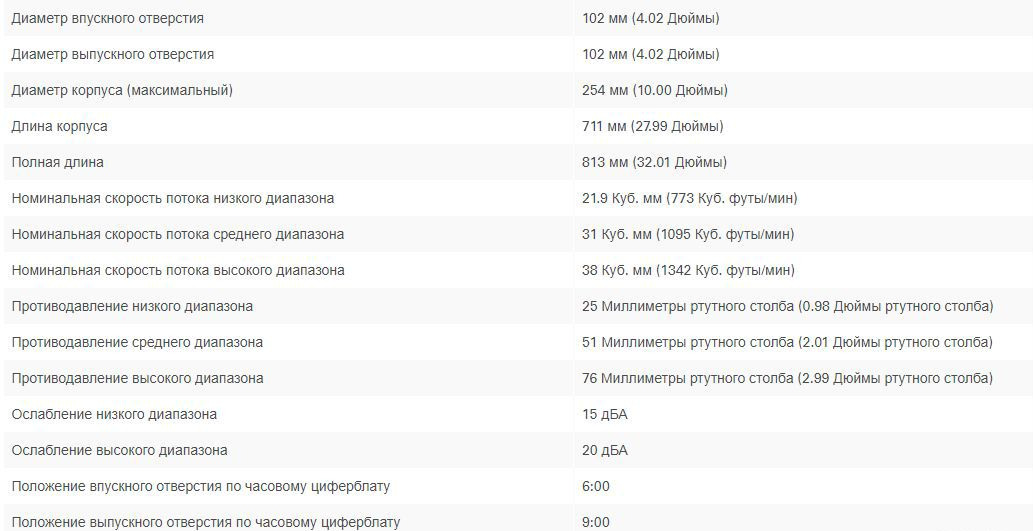This screenshot has width=1033, height=531.
Task: Select the value "21.9 Куб. мм (773 Куб. футы/мин)"
Action: pos(689,198)
